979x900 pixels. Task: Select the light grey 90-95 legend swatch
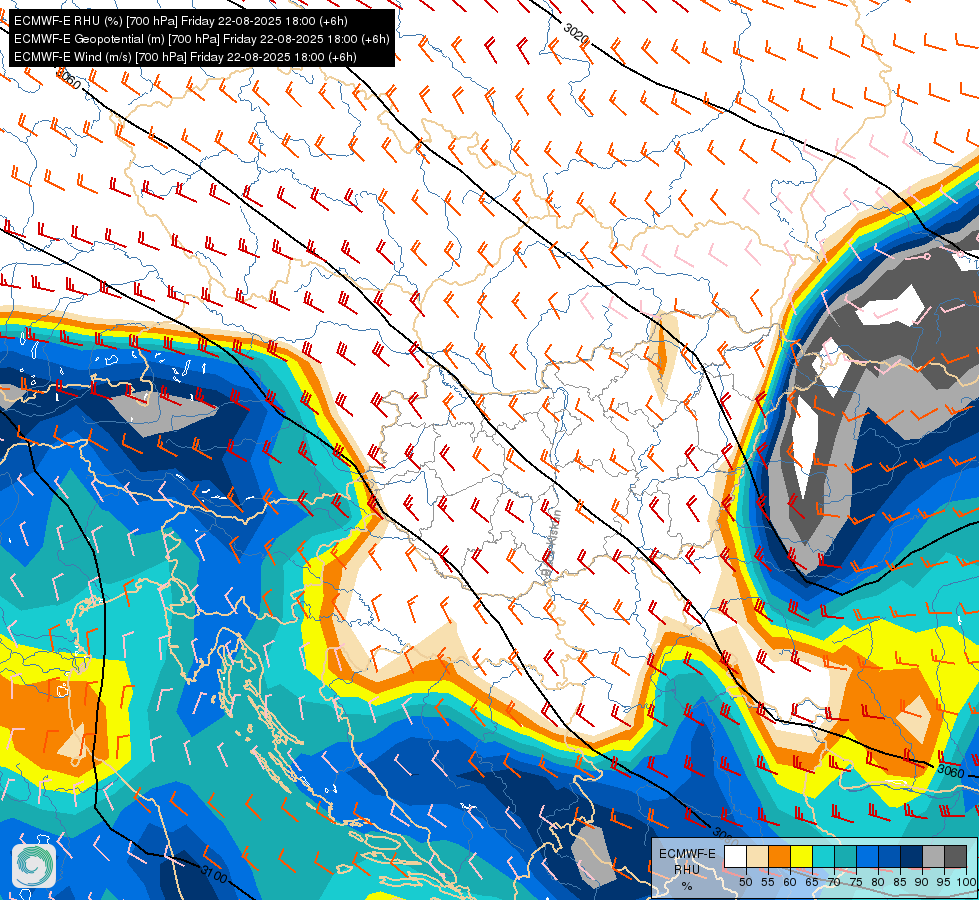(x=933, y=856)
